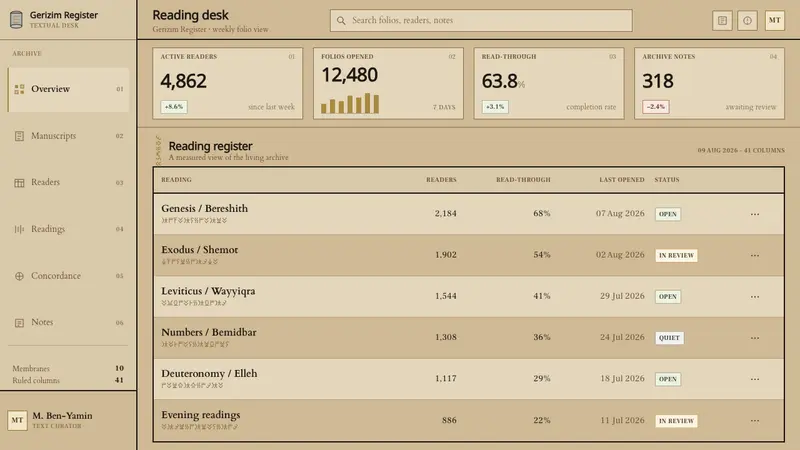
Task: Click the Active Readers card value 4,862
Action: coord(184,81)
